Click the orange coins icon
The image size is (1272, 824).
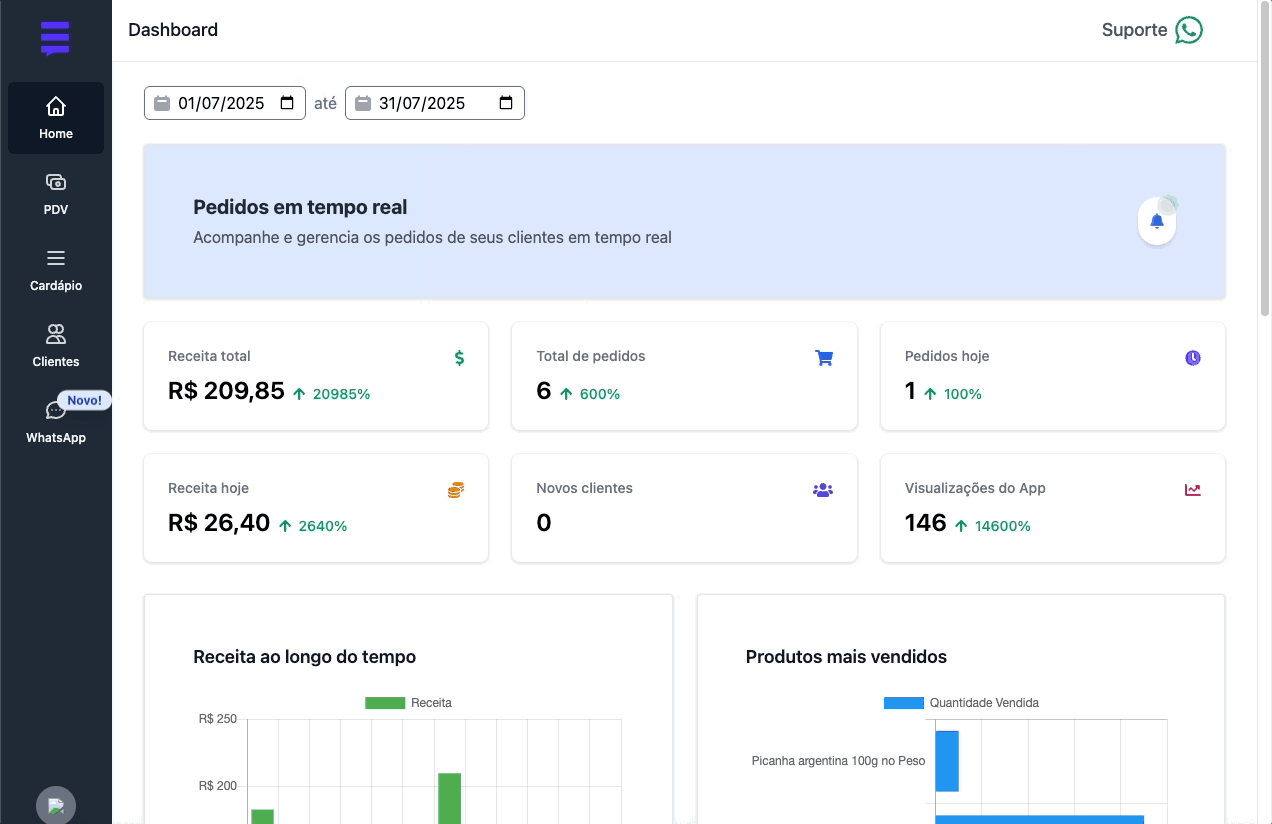[x=456, y=490]
